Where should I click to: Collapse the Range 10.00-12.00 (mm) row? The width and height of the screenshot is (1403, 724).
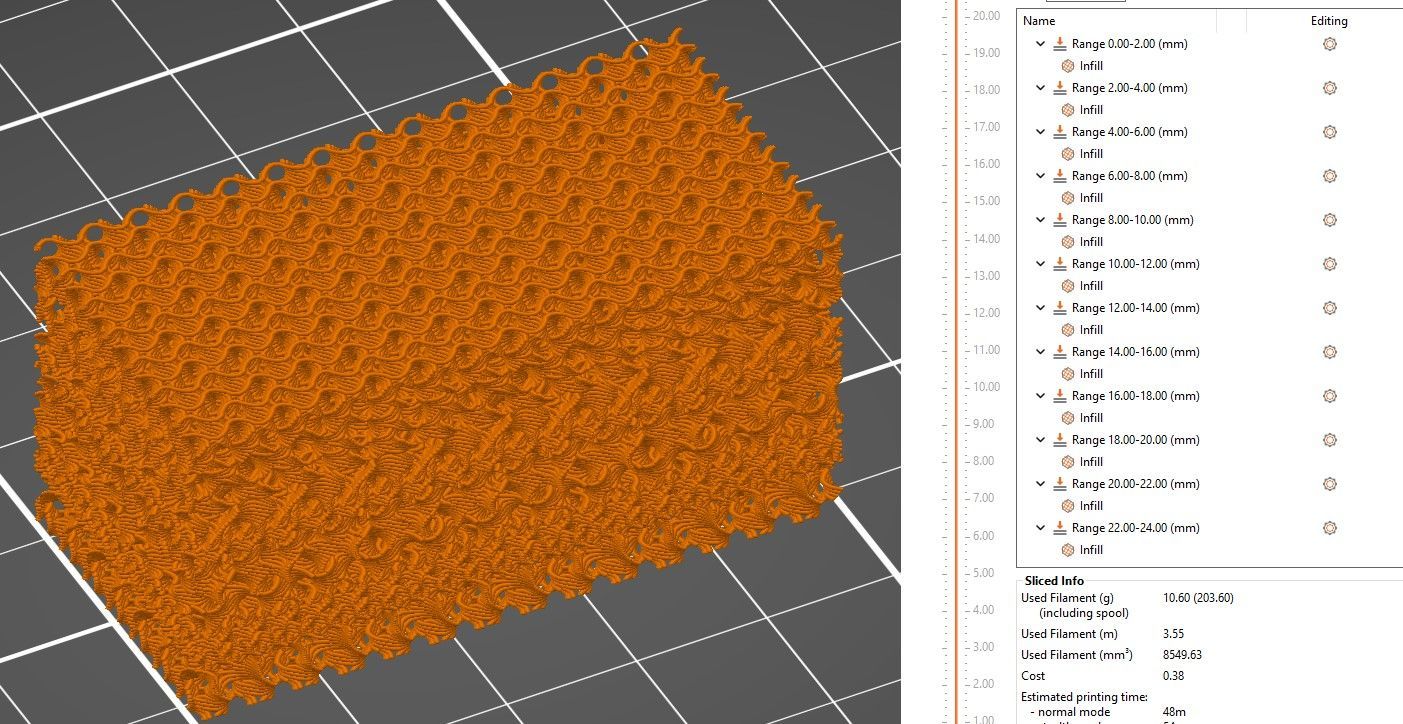[1040, 264]
